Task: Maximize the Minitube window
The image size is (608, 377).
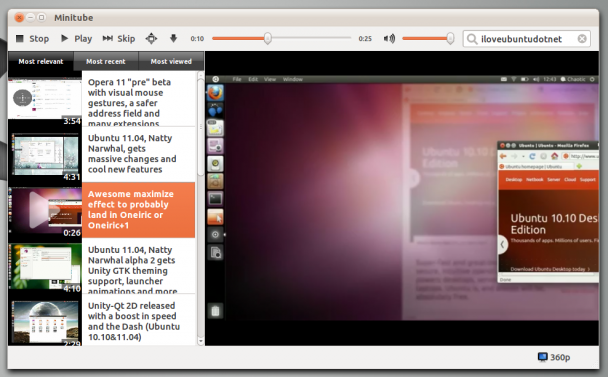Action: (41, 17)
